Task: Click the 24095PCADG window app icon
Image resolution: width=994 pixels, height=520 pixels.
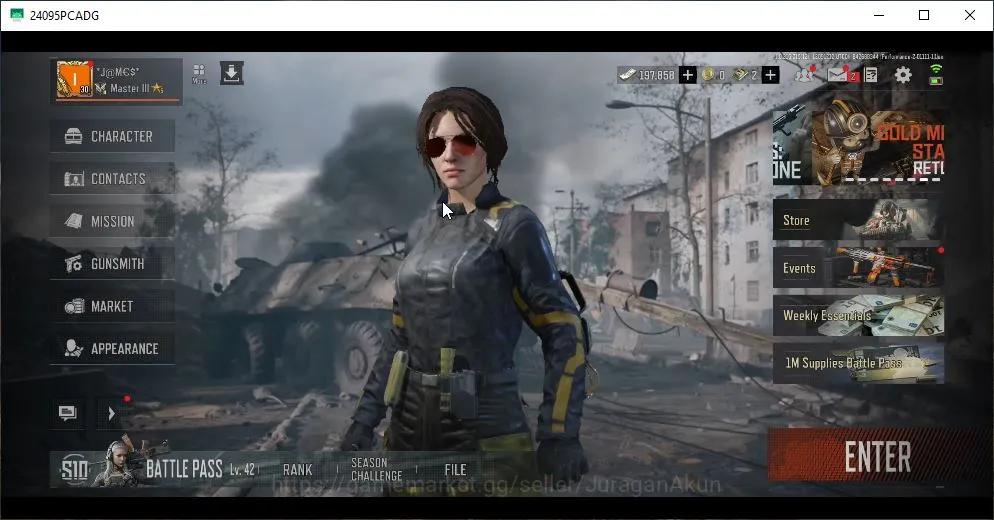Action: (x=17, y=15)
